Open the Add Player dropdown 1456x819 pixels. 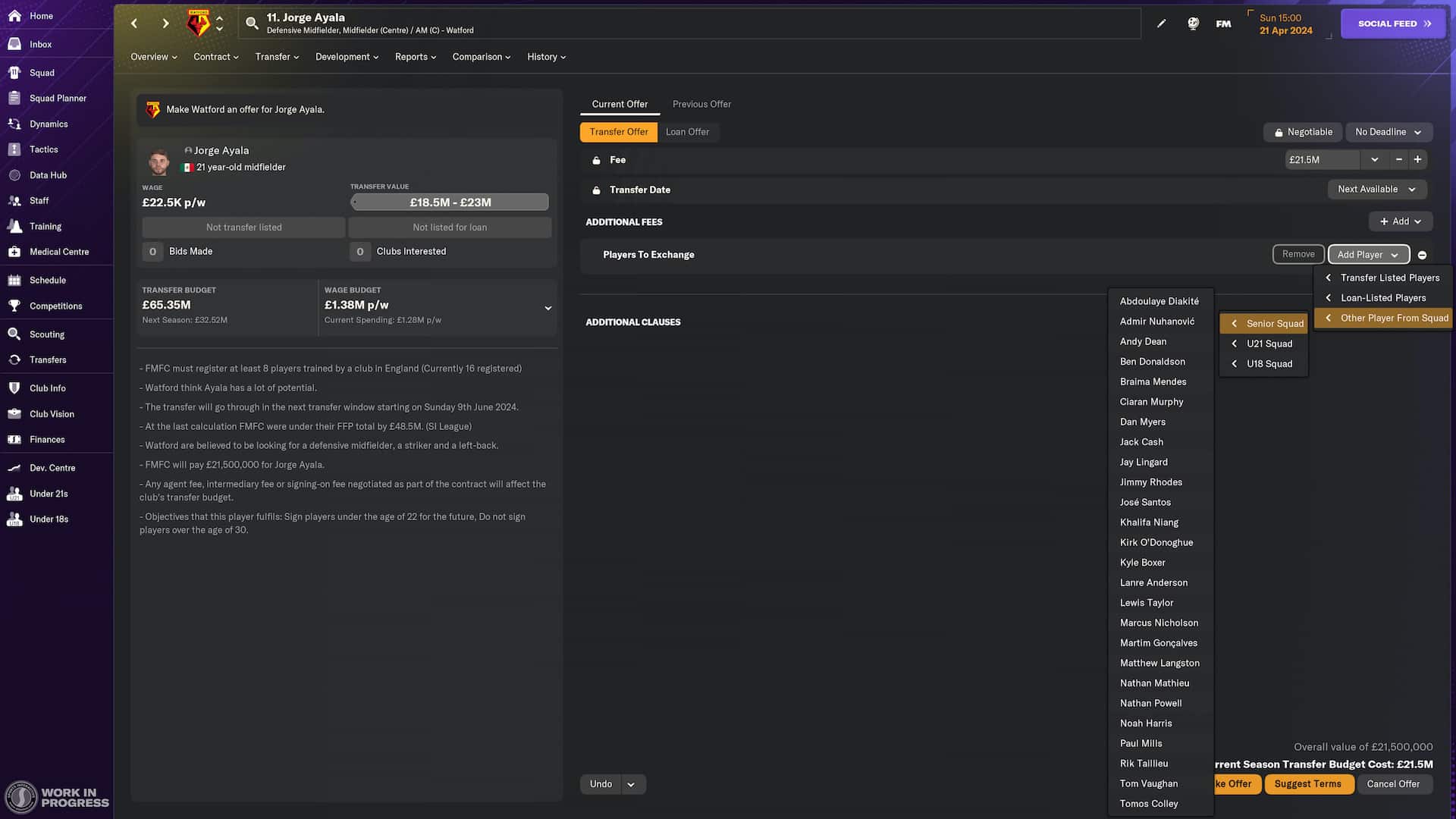coord(1367,254)
